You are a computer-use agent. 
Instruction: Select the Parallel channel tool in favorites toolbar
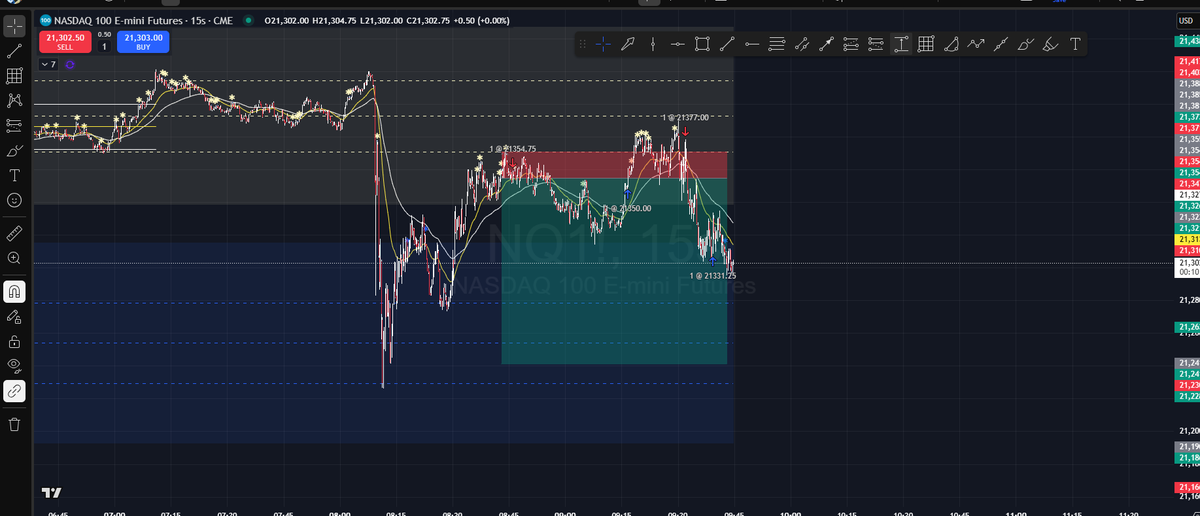(802, 44)
